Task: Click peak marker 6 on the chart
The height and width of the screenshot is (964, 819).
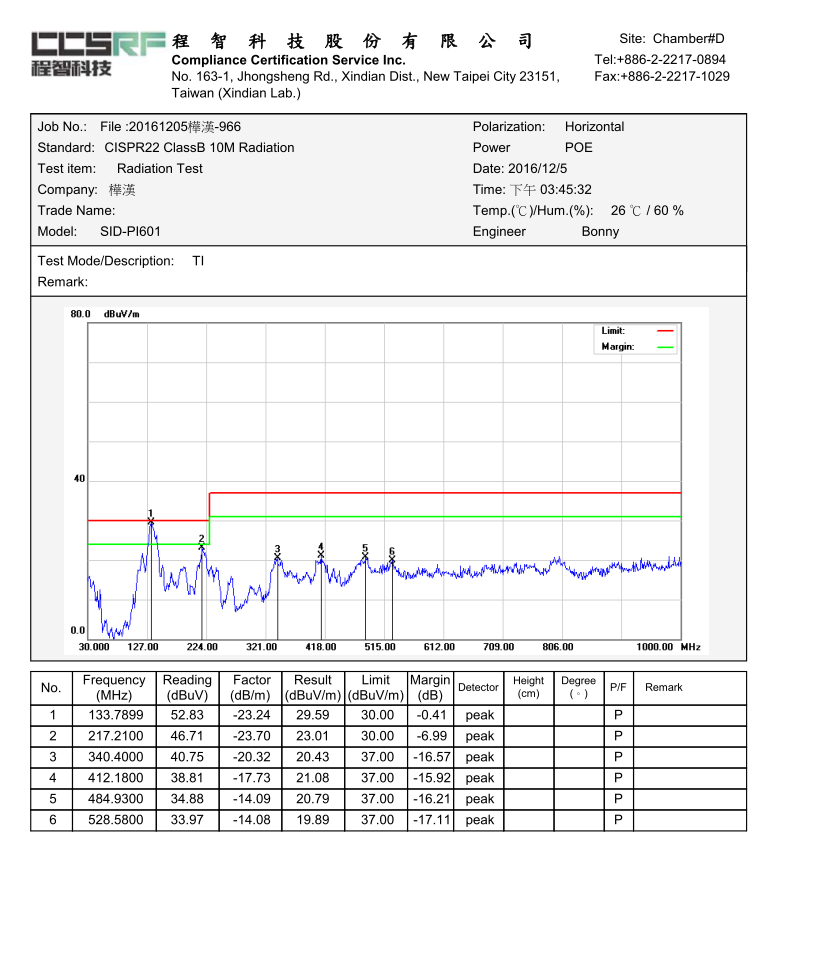Action: click(392, 558)
